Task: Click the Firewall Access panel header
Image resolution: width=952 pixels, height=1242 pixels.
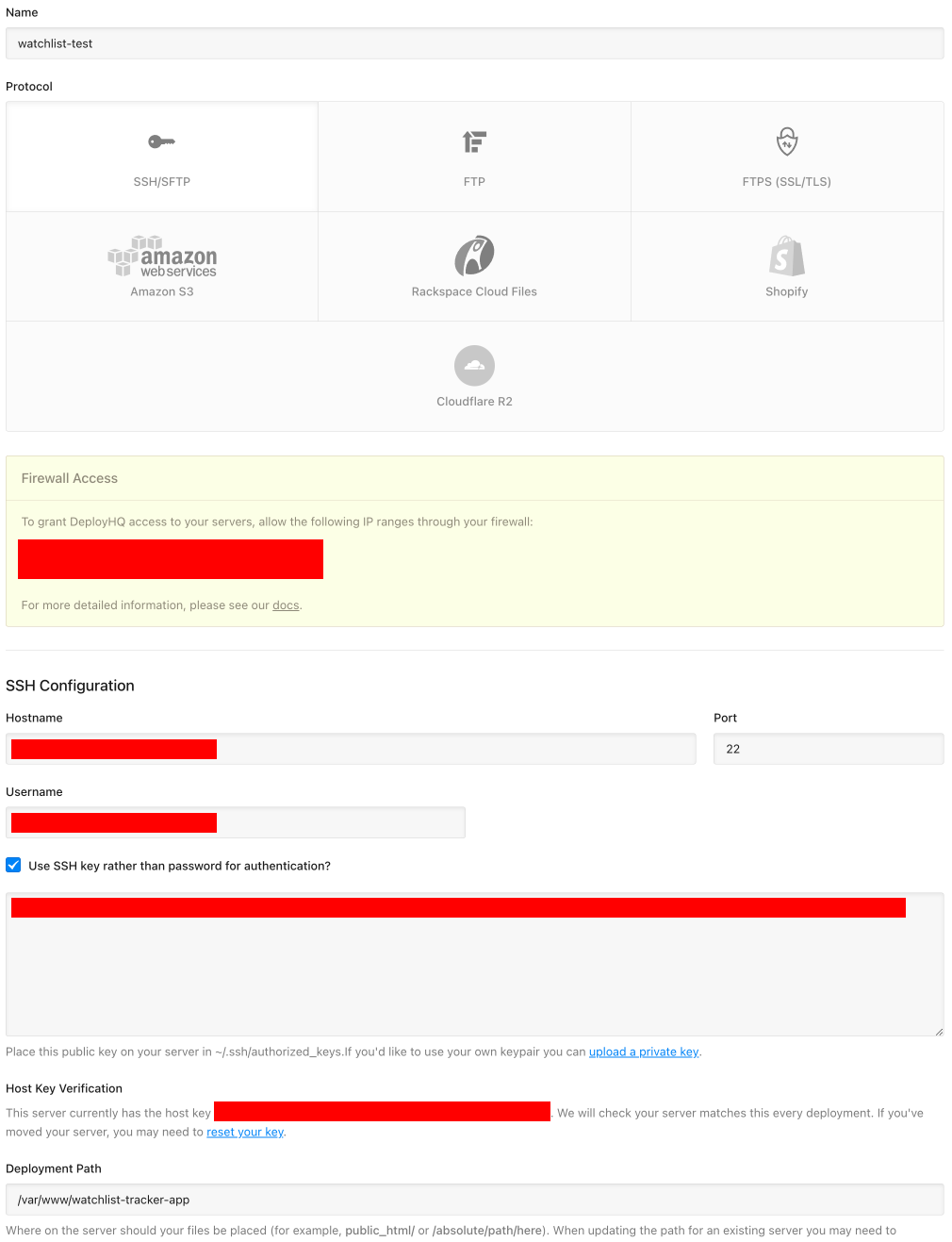Action: (x=69, y=478)
